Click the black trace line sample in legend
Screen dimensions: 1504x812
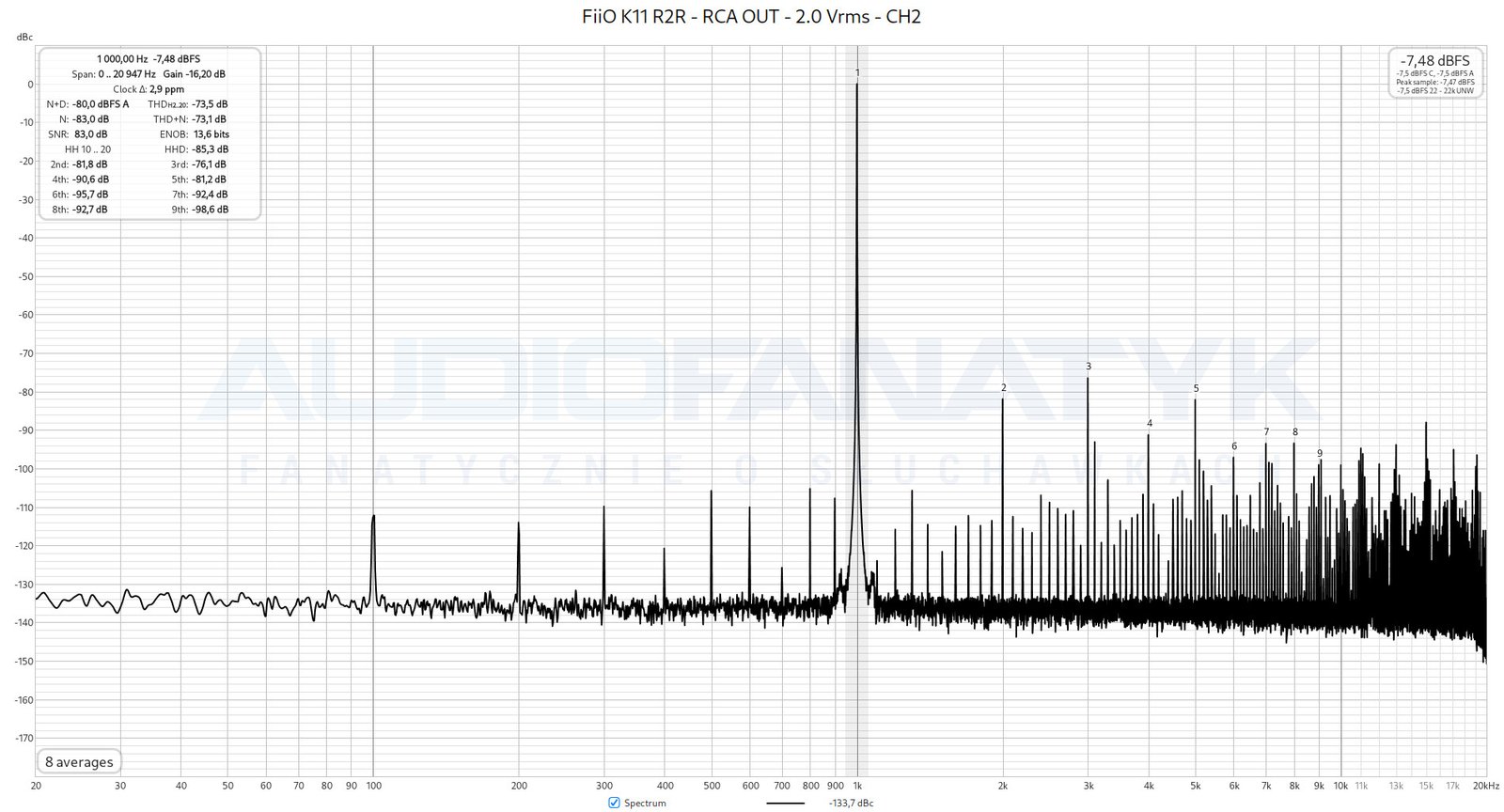pyautogui.click(x=785, y=804)
